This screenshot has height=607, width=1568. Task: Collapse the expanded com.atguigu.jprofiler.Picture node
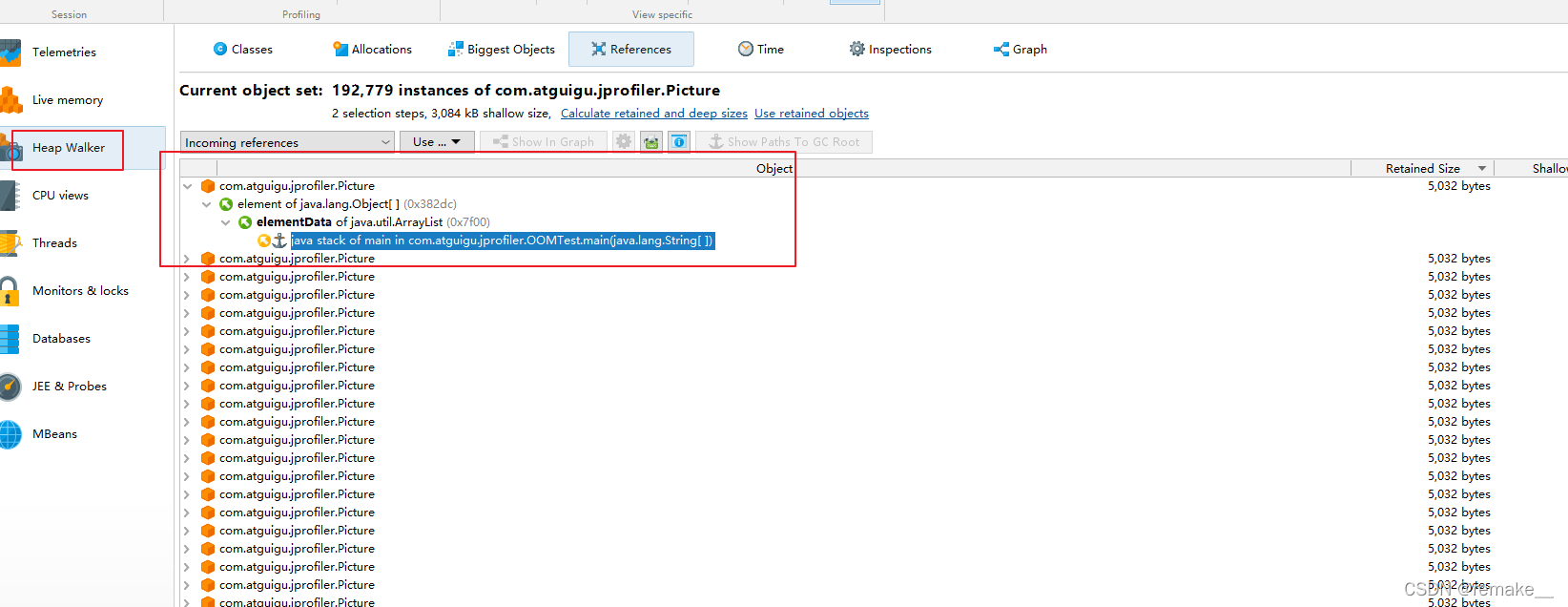tap(188, 186)
